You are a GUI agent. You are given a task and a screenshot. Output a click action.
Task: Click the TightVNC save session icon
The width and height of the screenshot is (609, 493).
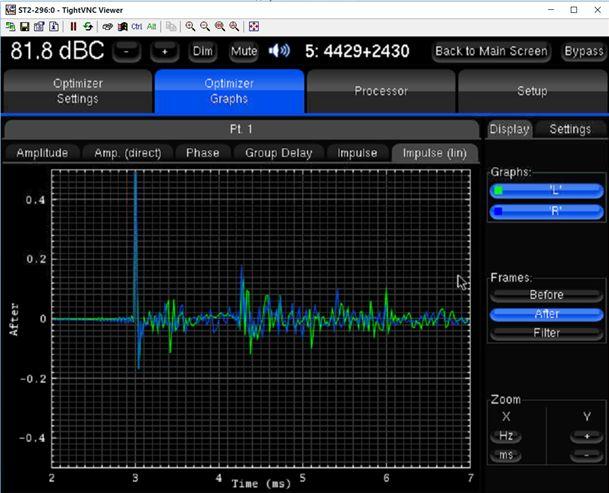(25, 26)
